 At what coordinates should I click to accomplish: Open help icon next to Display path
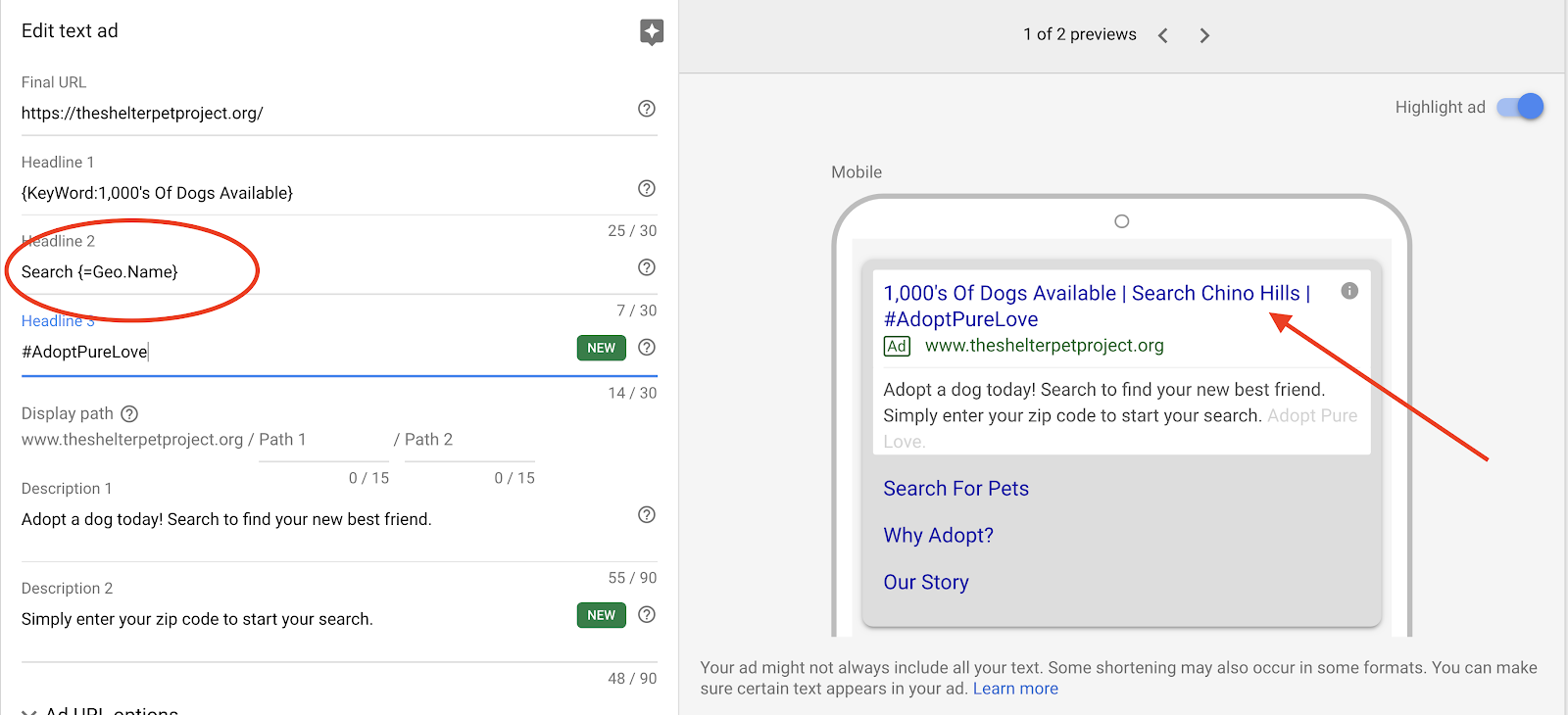pos(129,413)
